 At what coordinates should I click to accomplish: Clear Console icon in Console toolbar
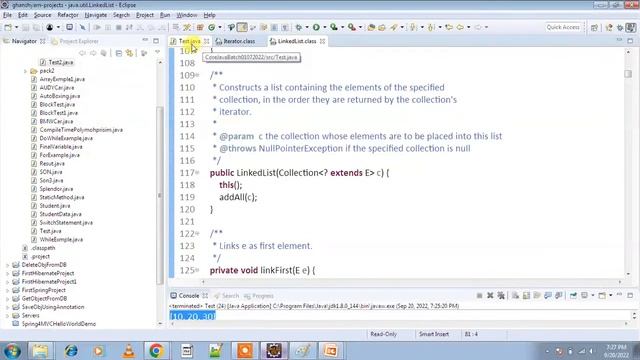[x=516, y=296]
